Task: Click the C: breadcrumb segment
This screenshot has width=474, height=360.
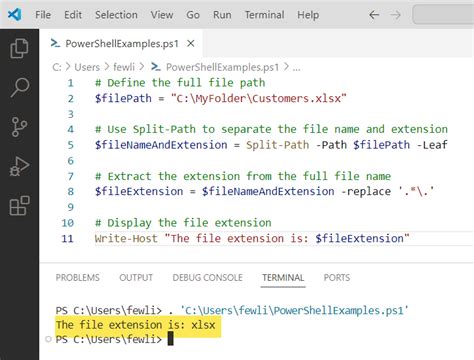Action: [57, 67]
